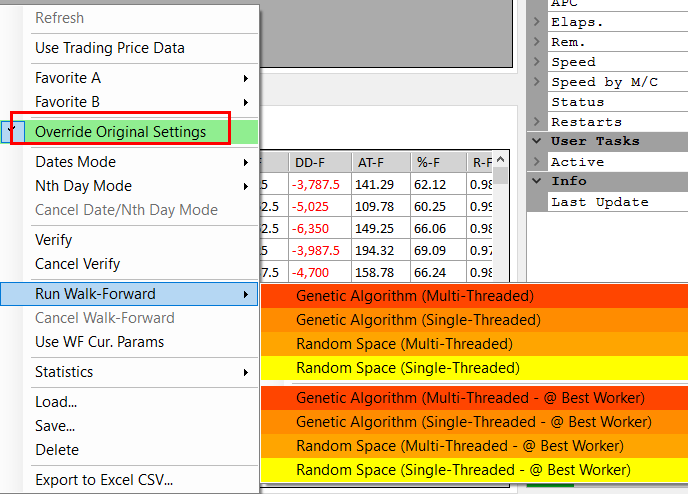The height and width of the screenshot is (494, 688).
Task: Toggle Override Original Settings menu option
Action: pyautogui.click(x=120, y=132)
